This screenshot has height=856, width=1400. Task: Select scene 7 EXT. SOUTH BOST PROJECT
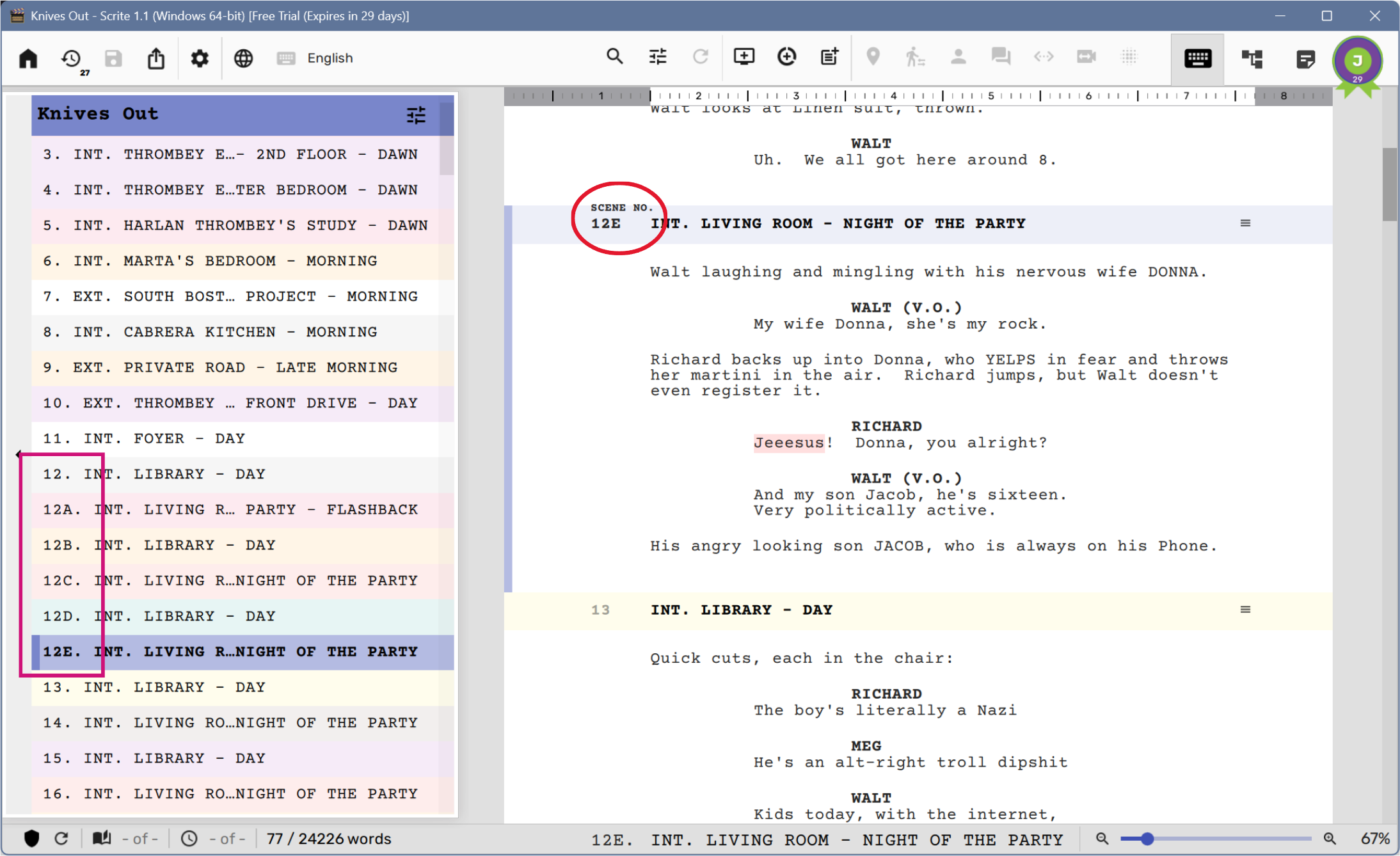(x=235, y=296)
